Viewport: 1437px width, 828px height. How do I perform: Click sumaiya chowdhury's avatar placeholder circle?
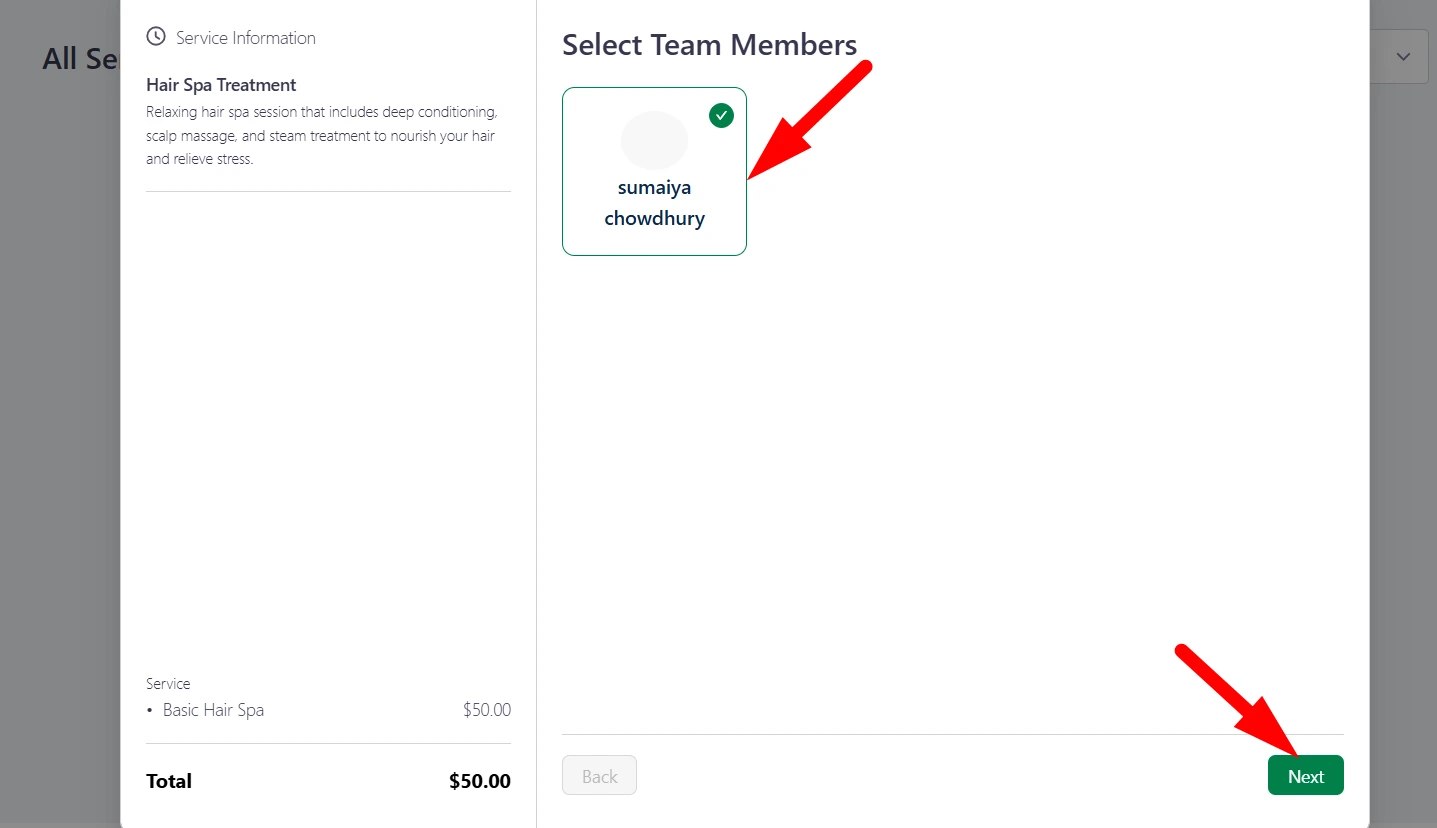[654, 140]
